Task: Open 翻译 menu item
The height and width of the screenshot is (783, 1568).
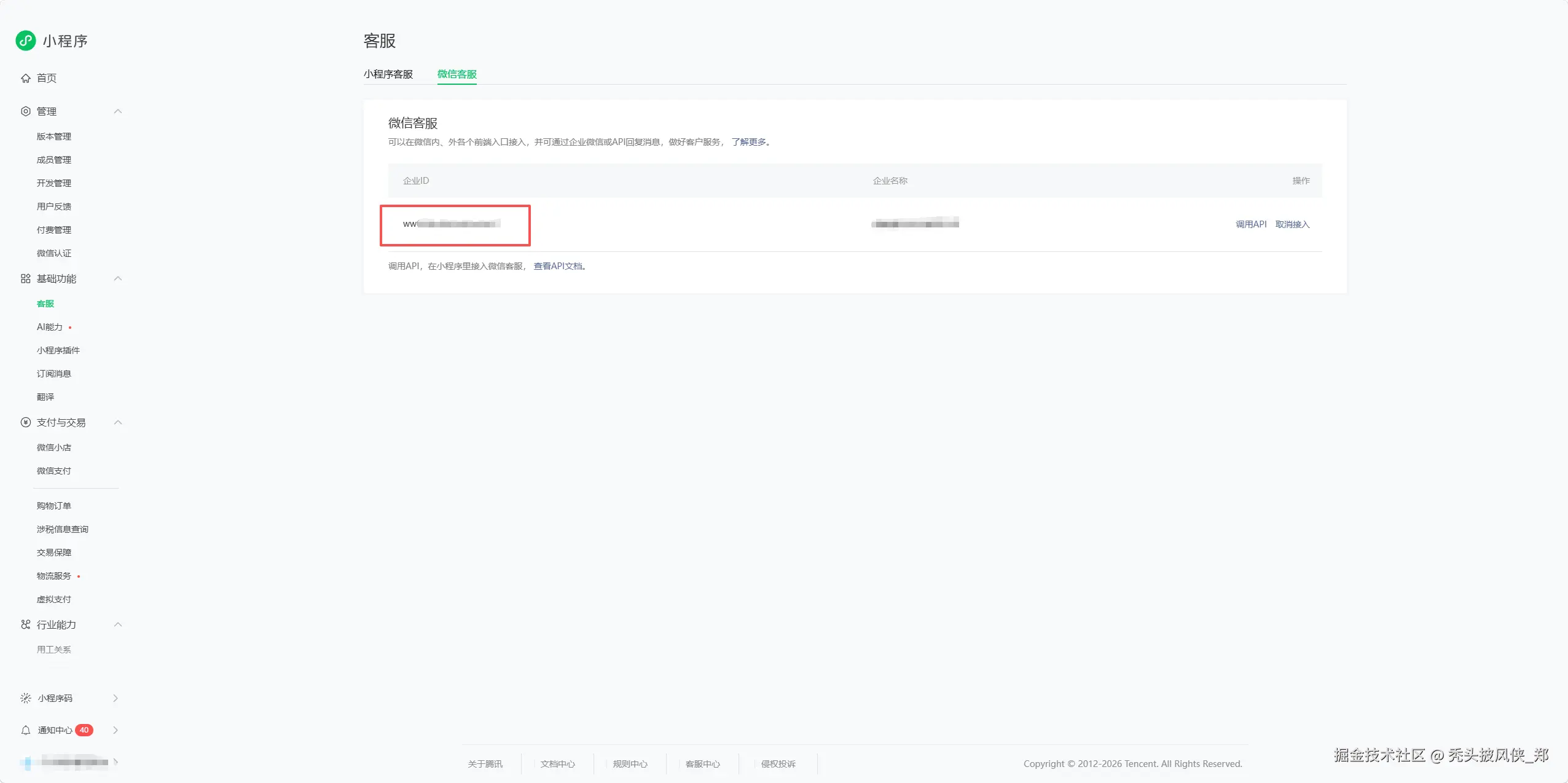Action: click(45, 397)
